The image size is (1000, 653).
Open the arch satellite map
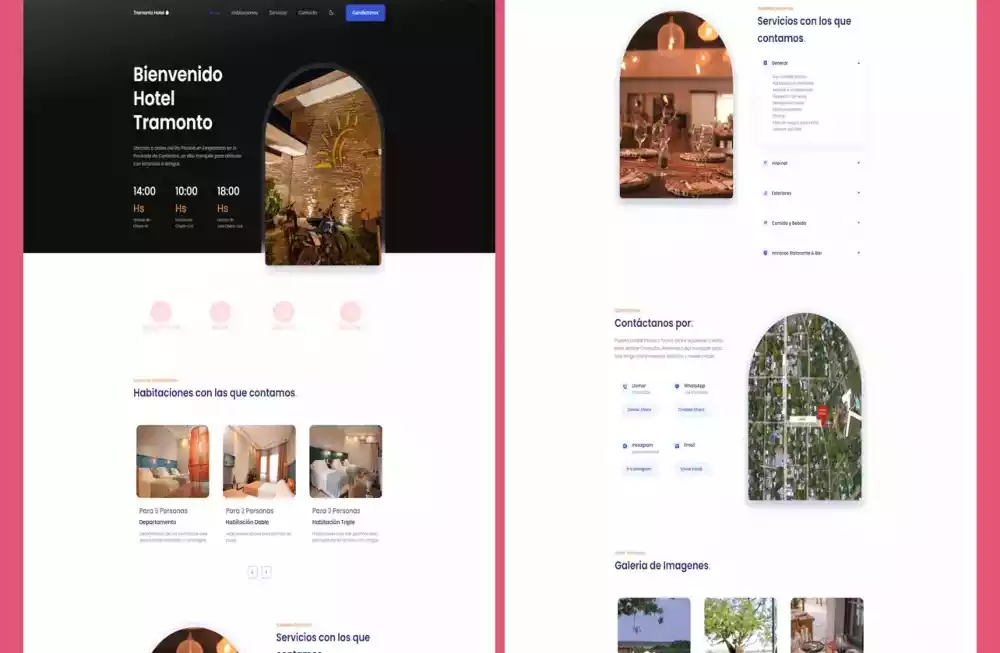tap(805, 406)
